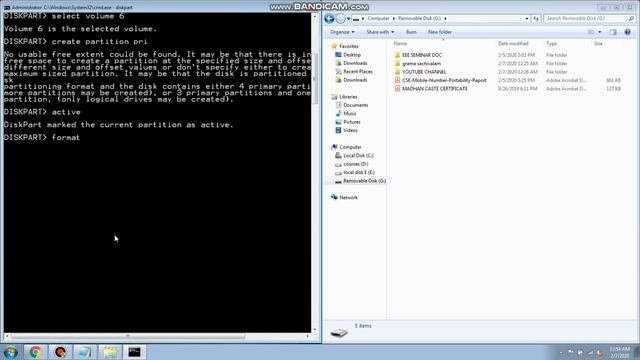Click the cmd window title bar icon
This screenshot has height=360, width=640.
(7, 7)
